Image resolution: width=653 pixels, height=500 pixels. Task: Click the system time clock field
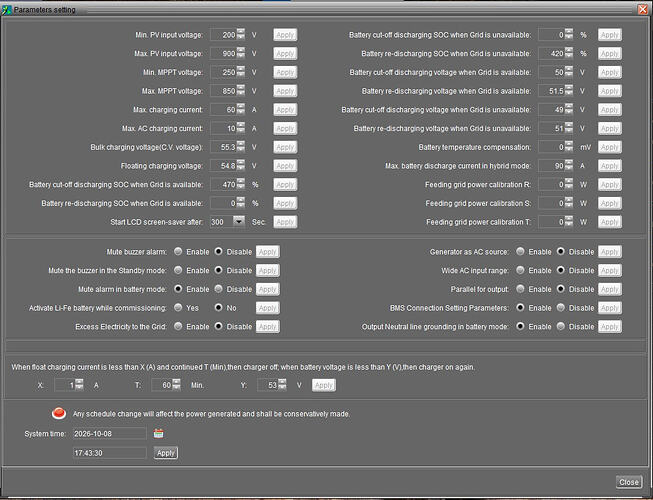[110, 453]
